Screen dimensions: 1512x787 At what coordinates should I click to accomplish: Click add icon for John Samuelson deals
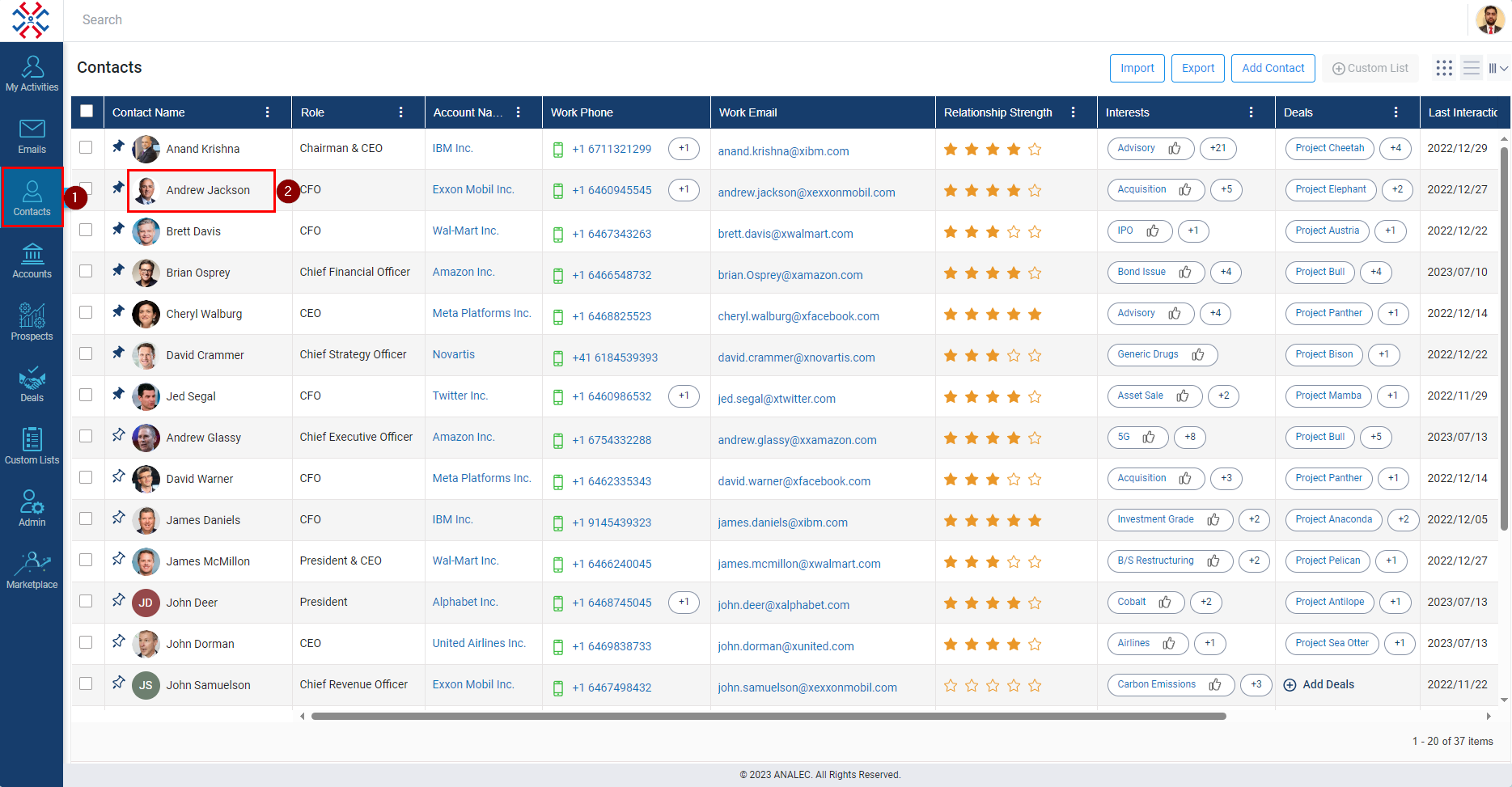1290,685
